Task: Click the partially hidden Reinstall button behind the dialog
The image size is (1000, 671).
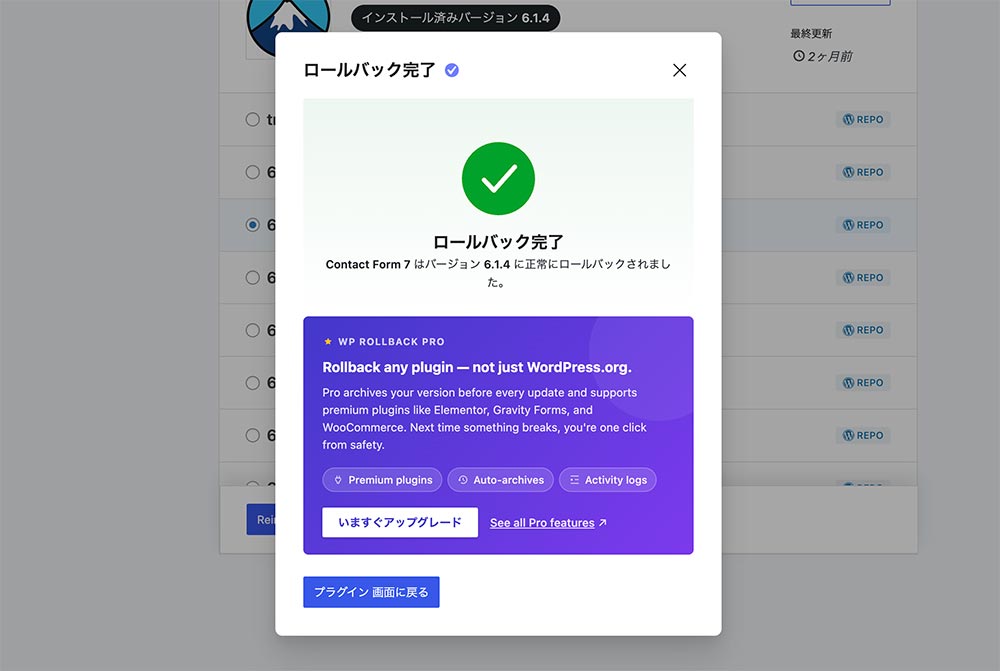Action: tap(261, 519)
